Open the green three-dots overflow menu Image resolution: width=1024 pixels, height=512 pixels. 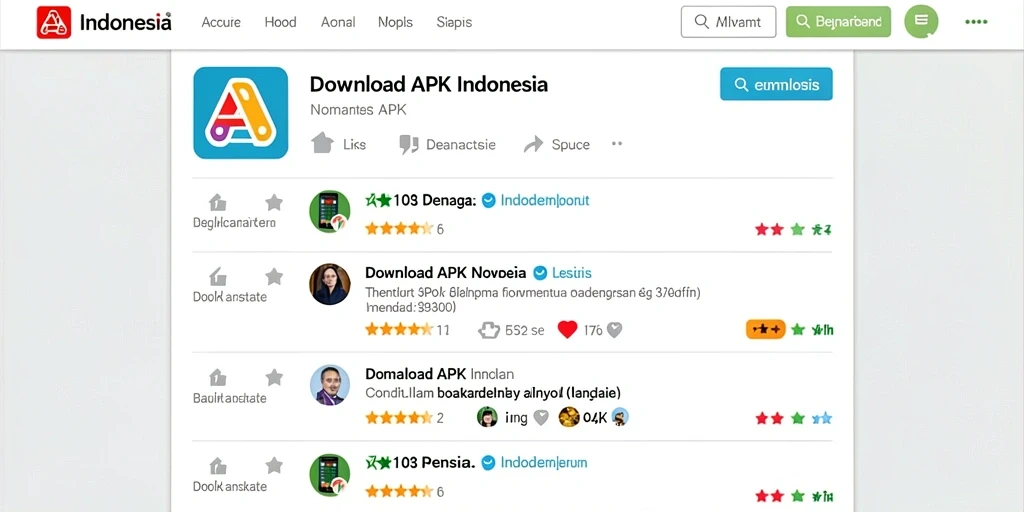coord(976,22)
